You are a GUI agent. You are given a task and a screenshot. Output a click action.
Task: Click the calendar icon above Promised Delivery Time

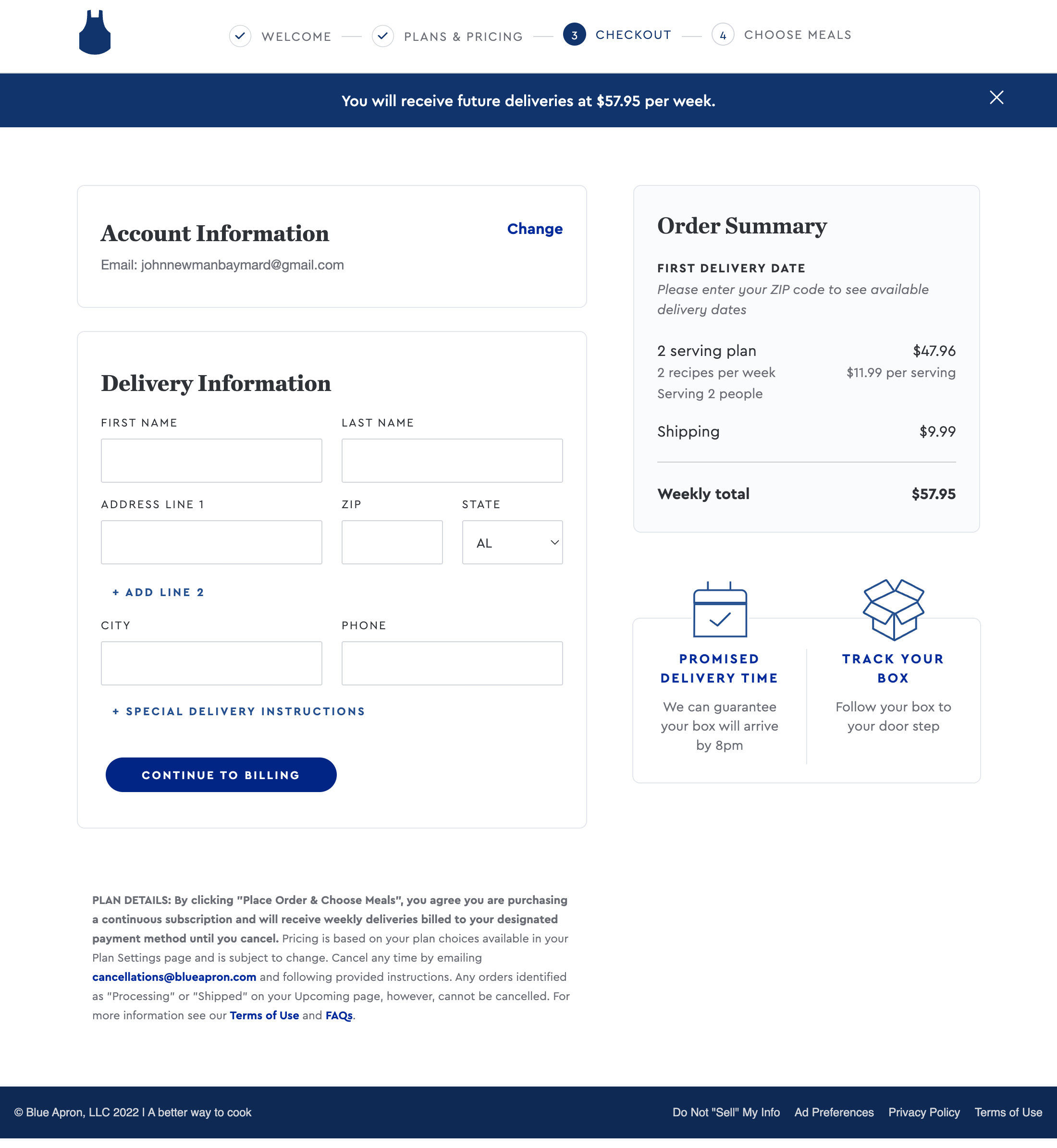pyautogui.click(x=720, y=611)
